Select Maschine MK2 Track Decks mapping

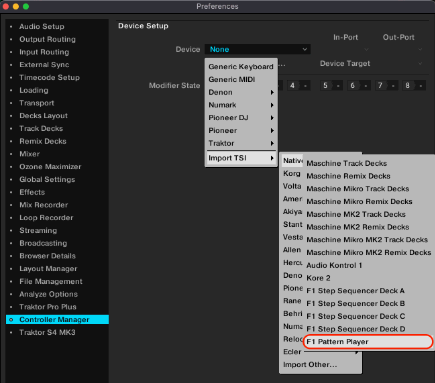click(x=356, y=214)
